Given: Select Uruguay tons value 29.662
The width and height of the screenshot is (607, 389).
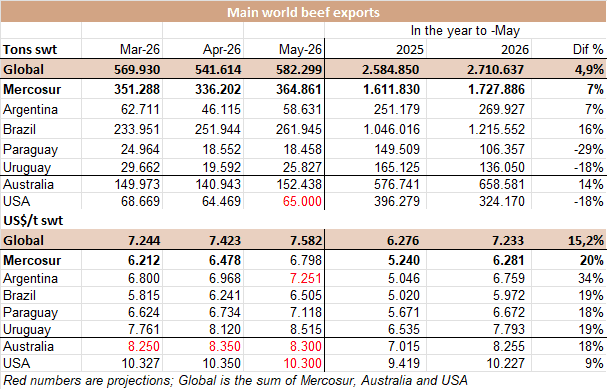Looking at the screenshot, I should (x=140, y=167).
